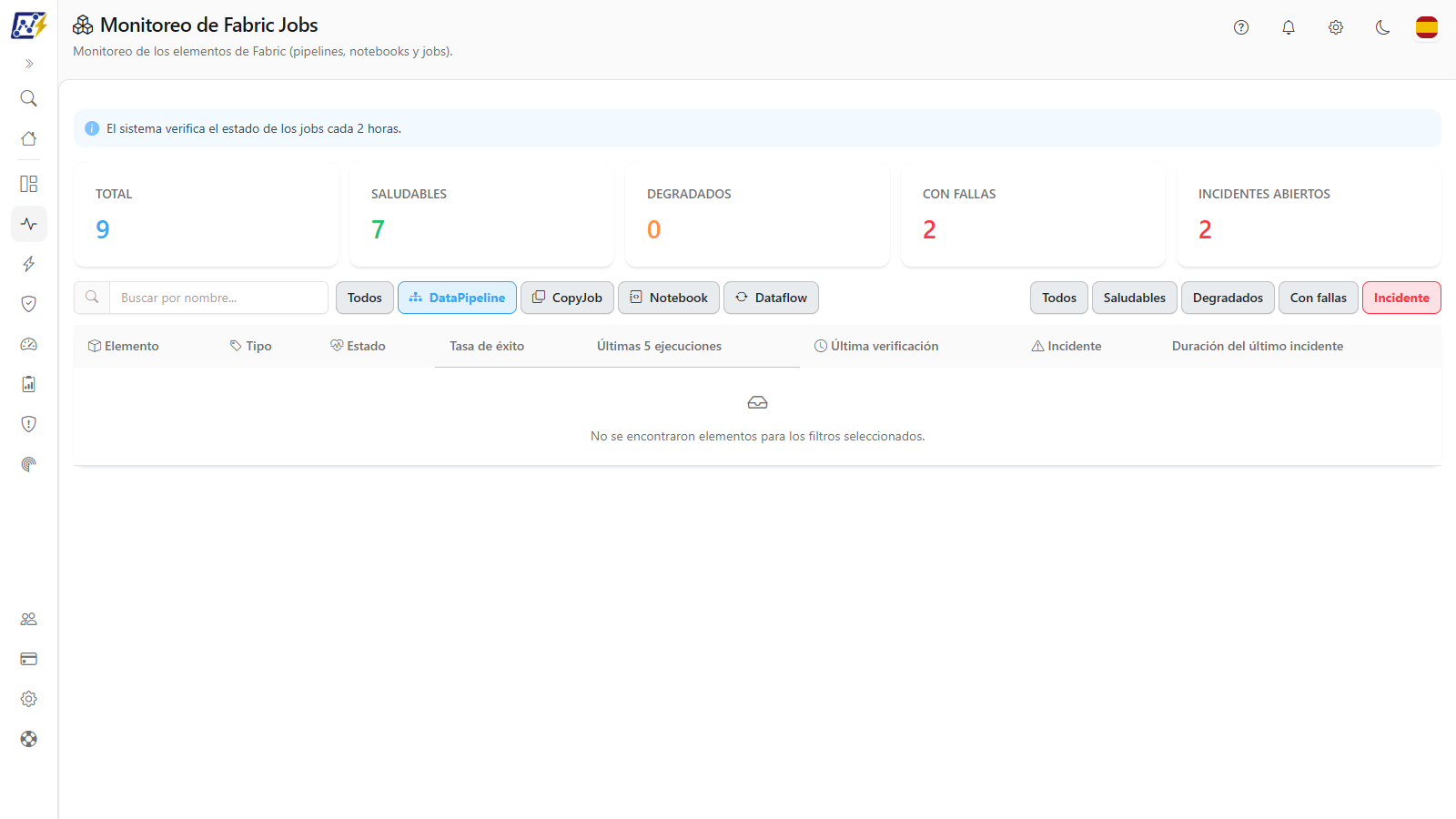This screenshot has height=819, width=1456.
Task: Open the sidebar search magnifier icon
Action: tap(29, 98)
